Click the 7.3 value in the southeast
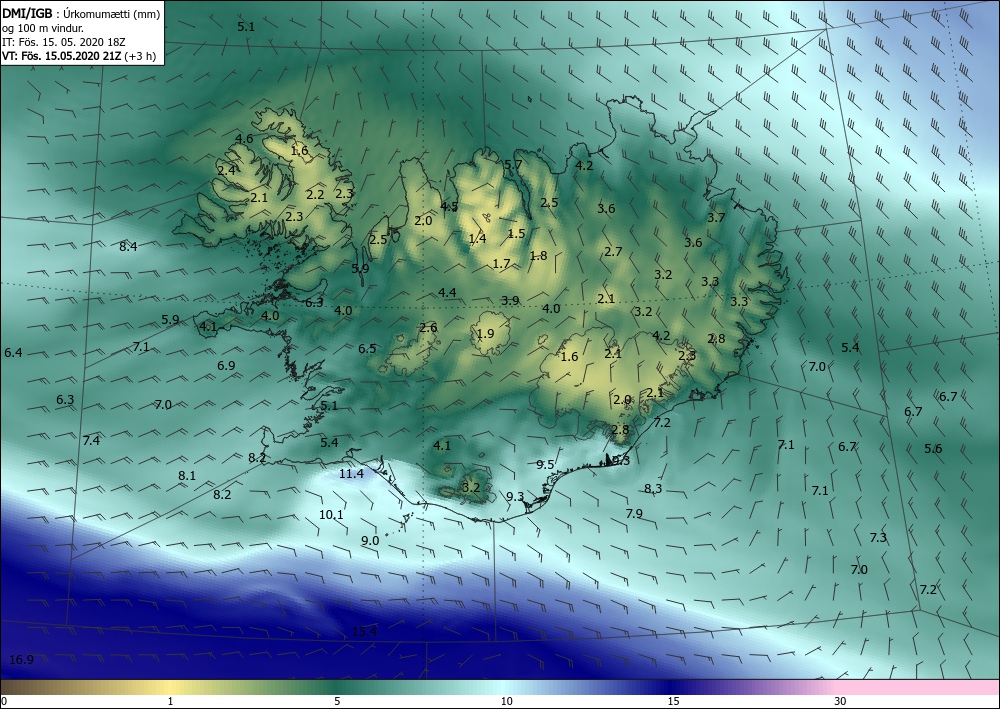The image size is (1000, 709). 878,537
